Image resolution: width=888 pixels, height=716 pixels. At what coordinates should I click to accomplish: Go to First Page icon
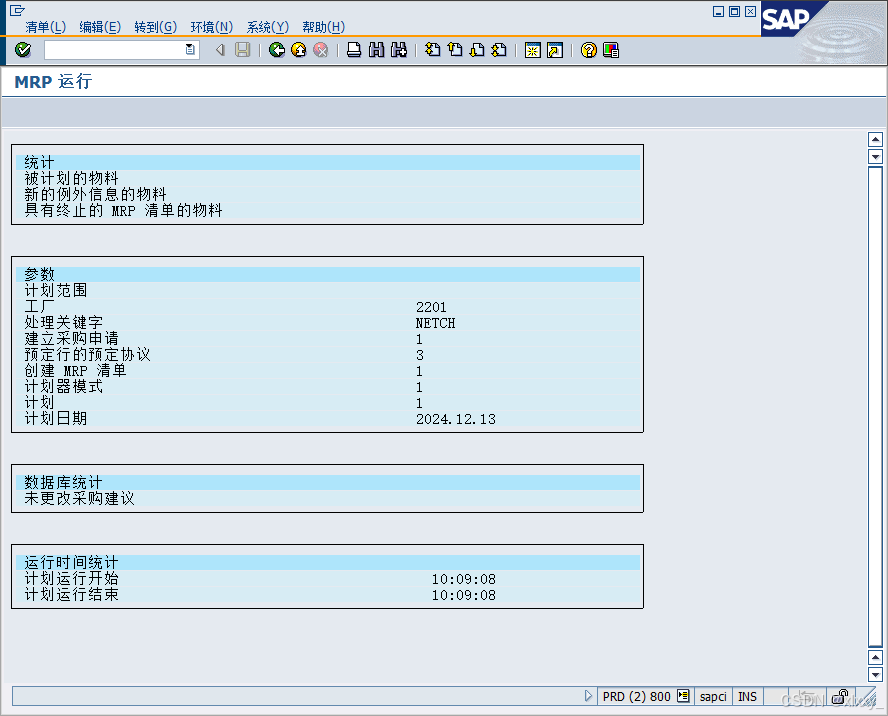coord(433,50)
